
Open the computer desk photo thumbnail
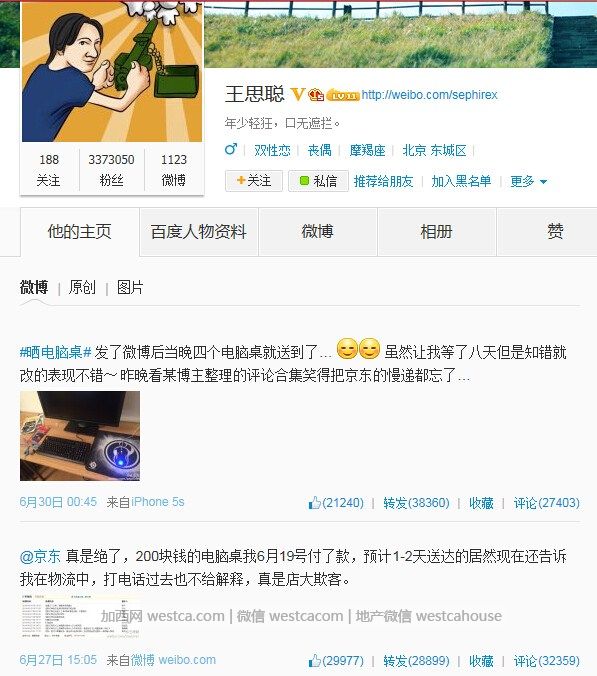coord(80,436)
